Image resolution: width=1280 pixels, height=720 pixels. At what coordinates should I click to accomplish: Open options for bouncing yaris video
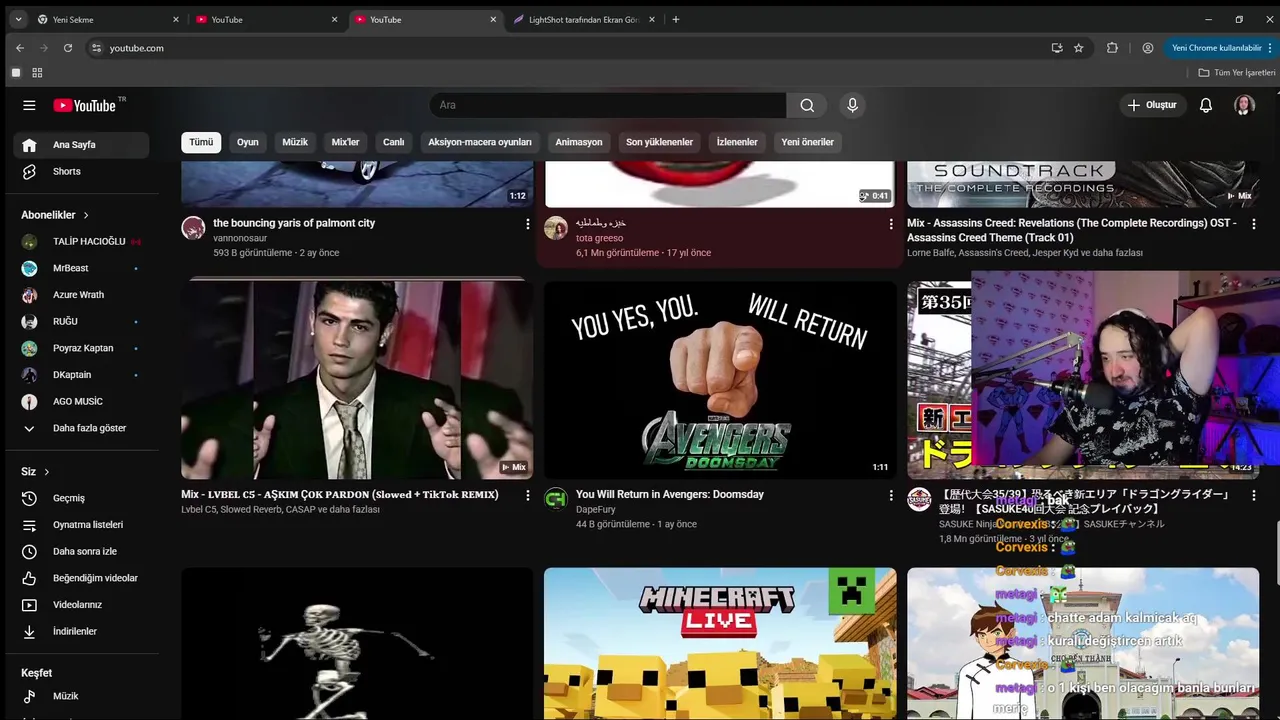tap(528, 224)
